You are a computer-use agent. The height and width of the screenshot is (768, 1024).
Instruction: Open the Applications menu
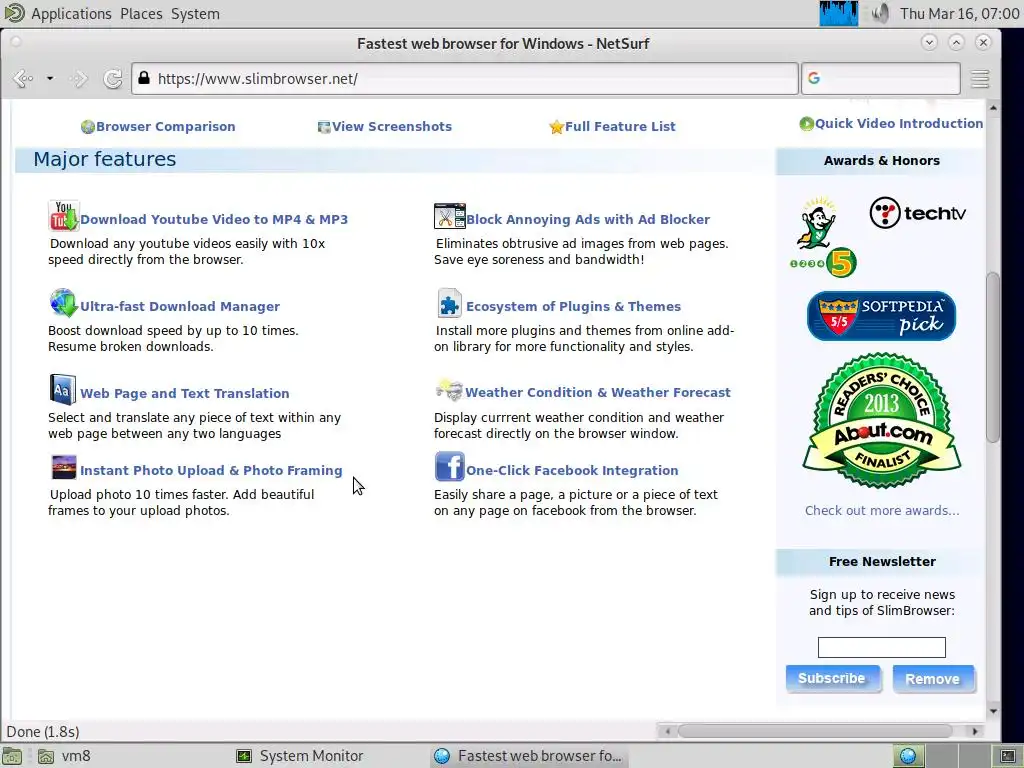[x=71, y=14]
